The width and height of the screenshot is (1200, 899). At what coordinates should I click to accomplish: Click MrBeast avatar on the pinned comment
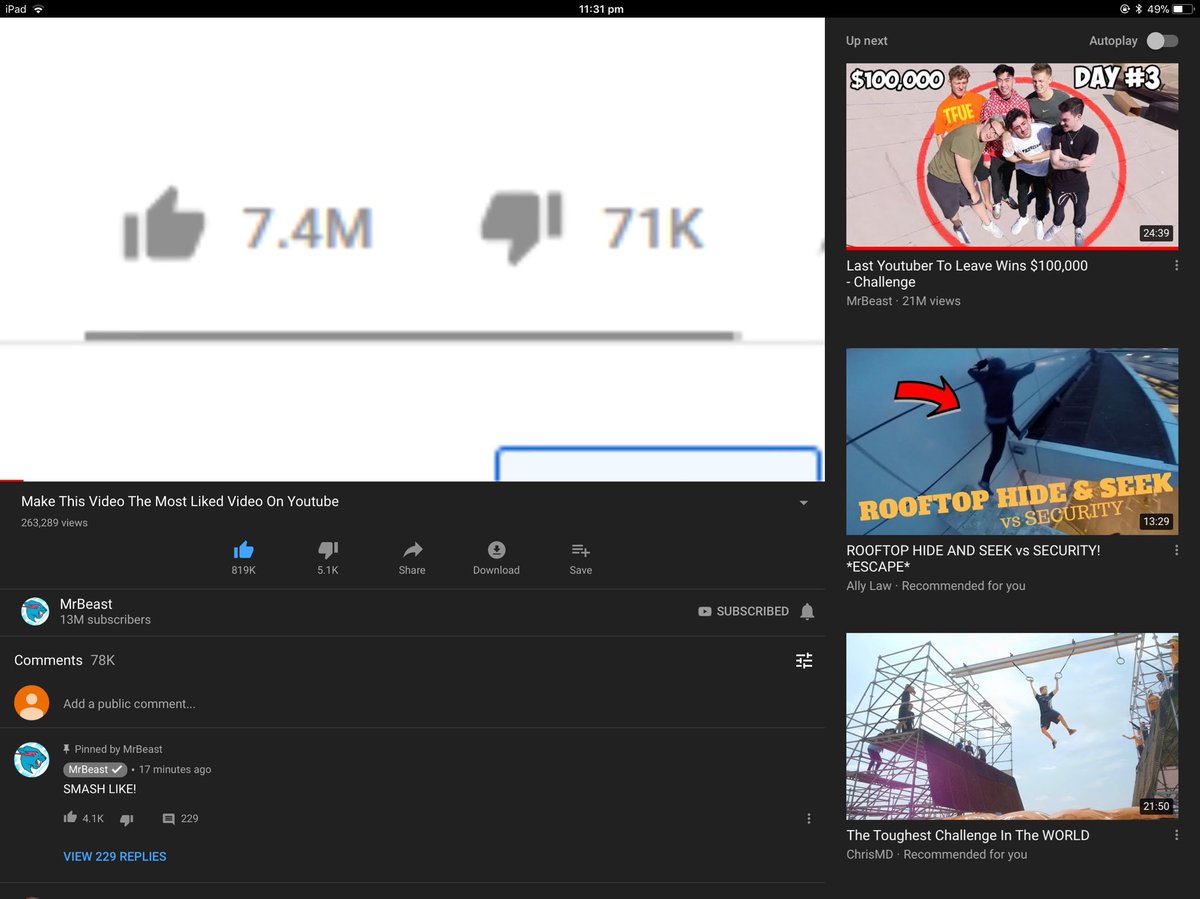[32, 760]
